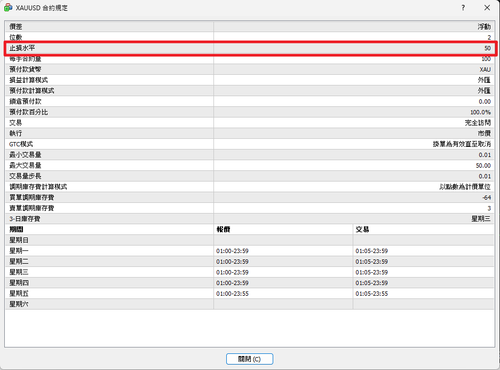Image resolution: width=500 pixels, height=370 pixels.
Task: Click the 0.00 hedged margin value
Action: 485,101
